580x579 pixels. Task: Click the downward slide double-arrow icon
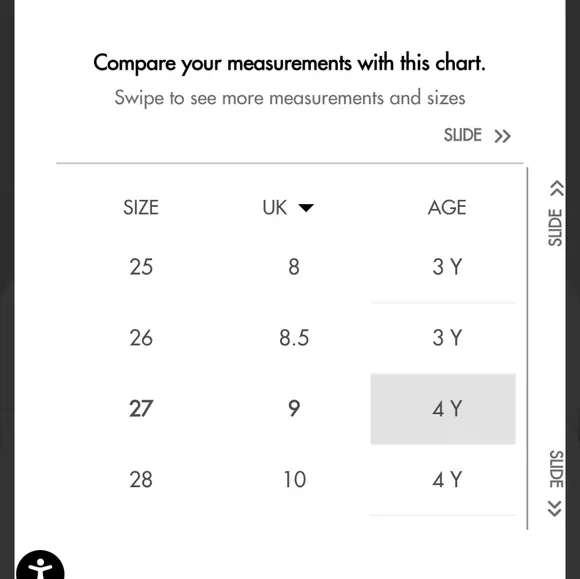(555, 509)
